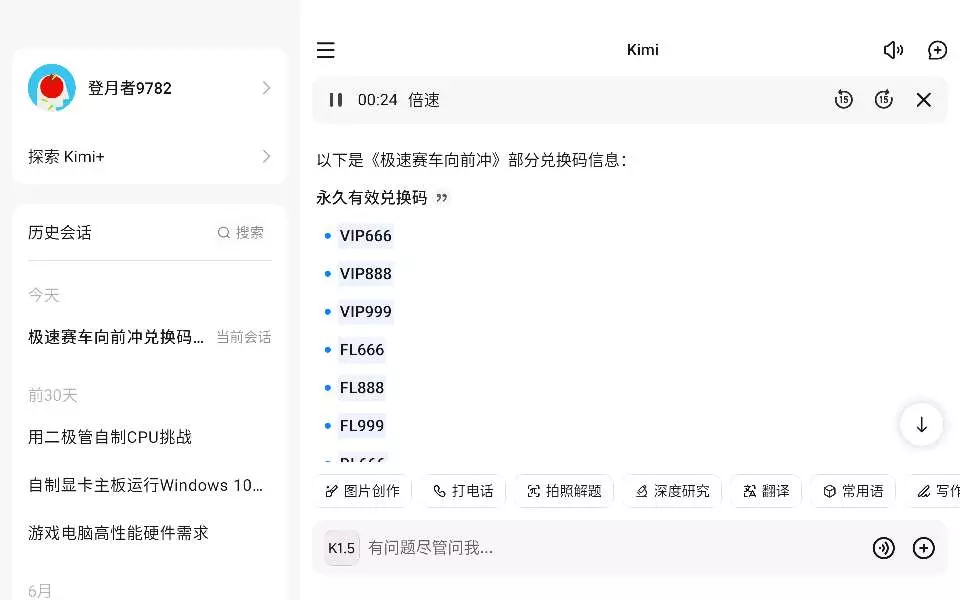Open the hamburger sidebar menu
Image resolution: width=960 pixels, height=600 pixels.
coord(325,50)
